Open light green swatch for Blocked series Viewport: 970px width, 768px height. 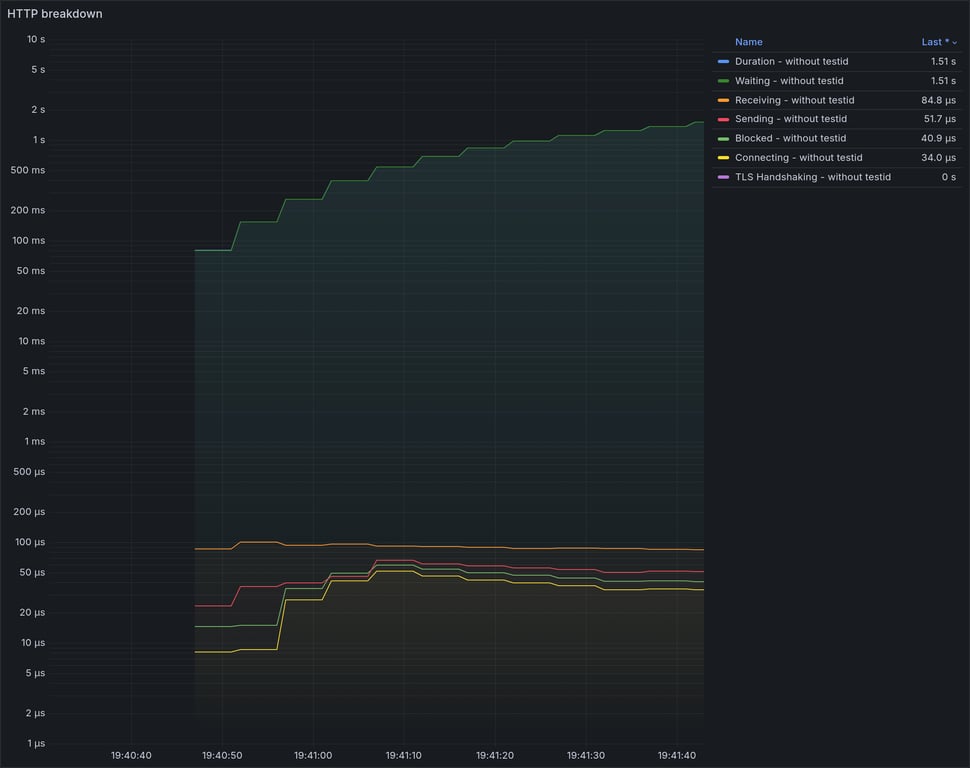coord(723,139)
